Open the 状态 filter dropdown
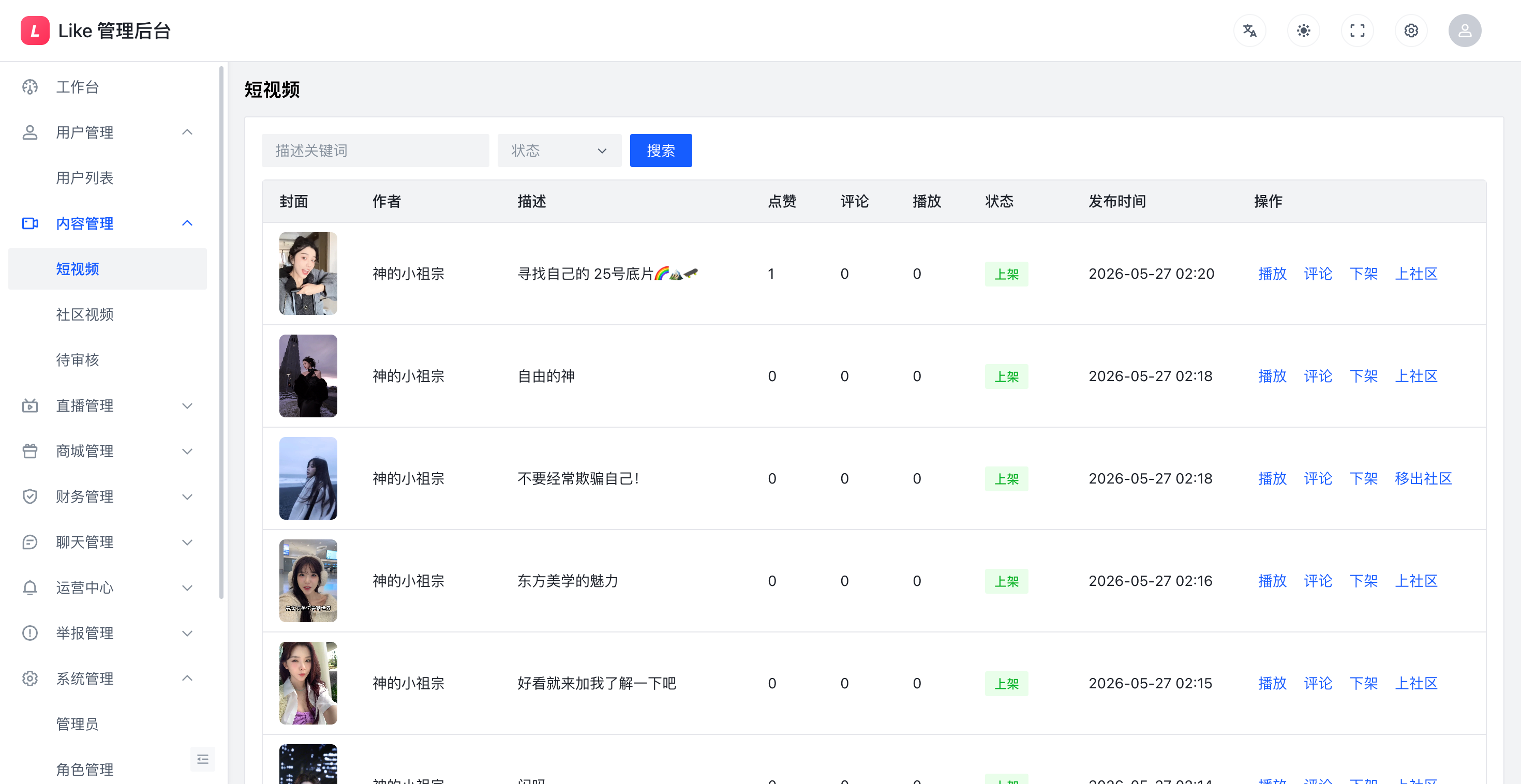The image size is (1521, 784). click(x=559, y=150)
